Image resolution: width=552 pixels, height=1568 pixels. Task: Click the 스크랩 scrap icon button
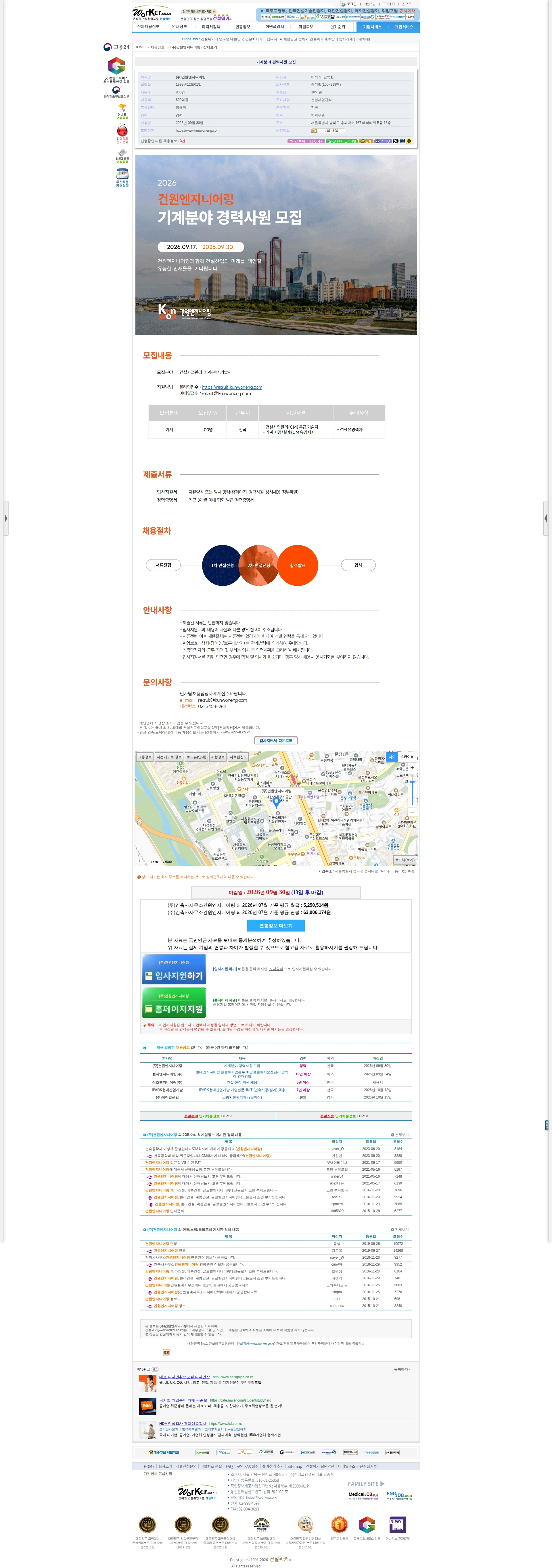point(383,141)
